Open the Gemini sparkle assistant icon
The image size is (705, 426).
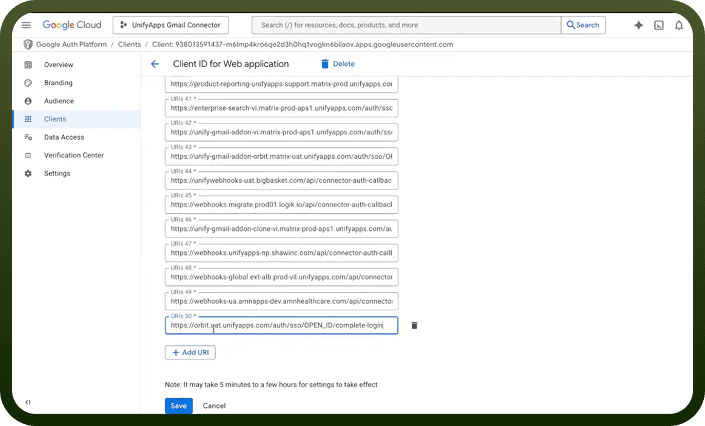click(x=638, y=25)
